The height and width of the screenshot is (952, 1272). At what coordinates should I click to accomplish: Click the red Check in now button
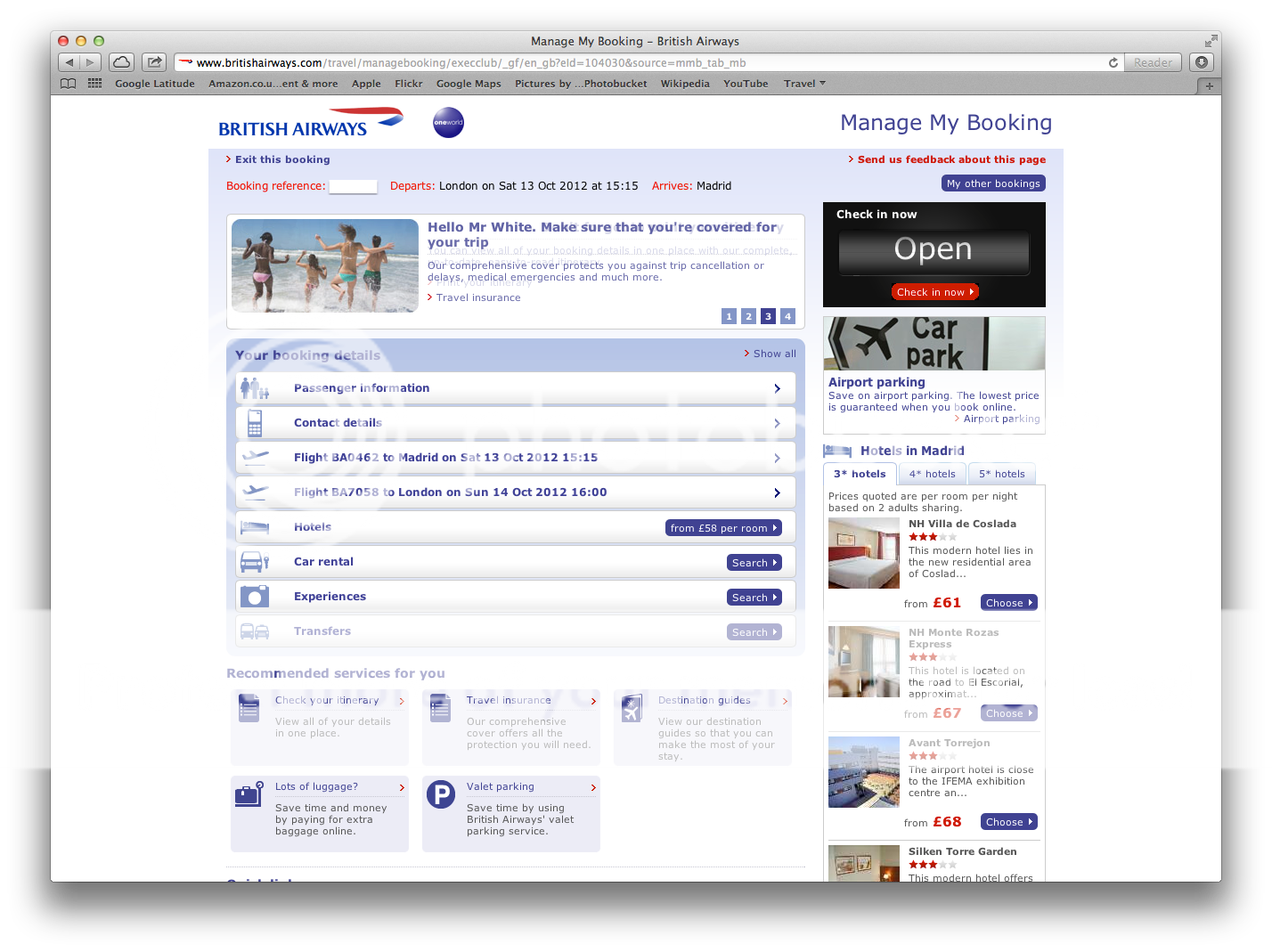coord(934,292)
